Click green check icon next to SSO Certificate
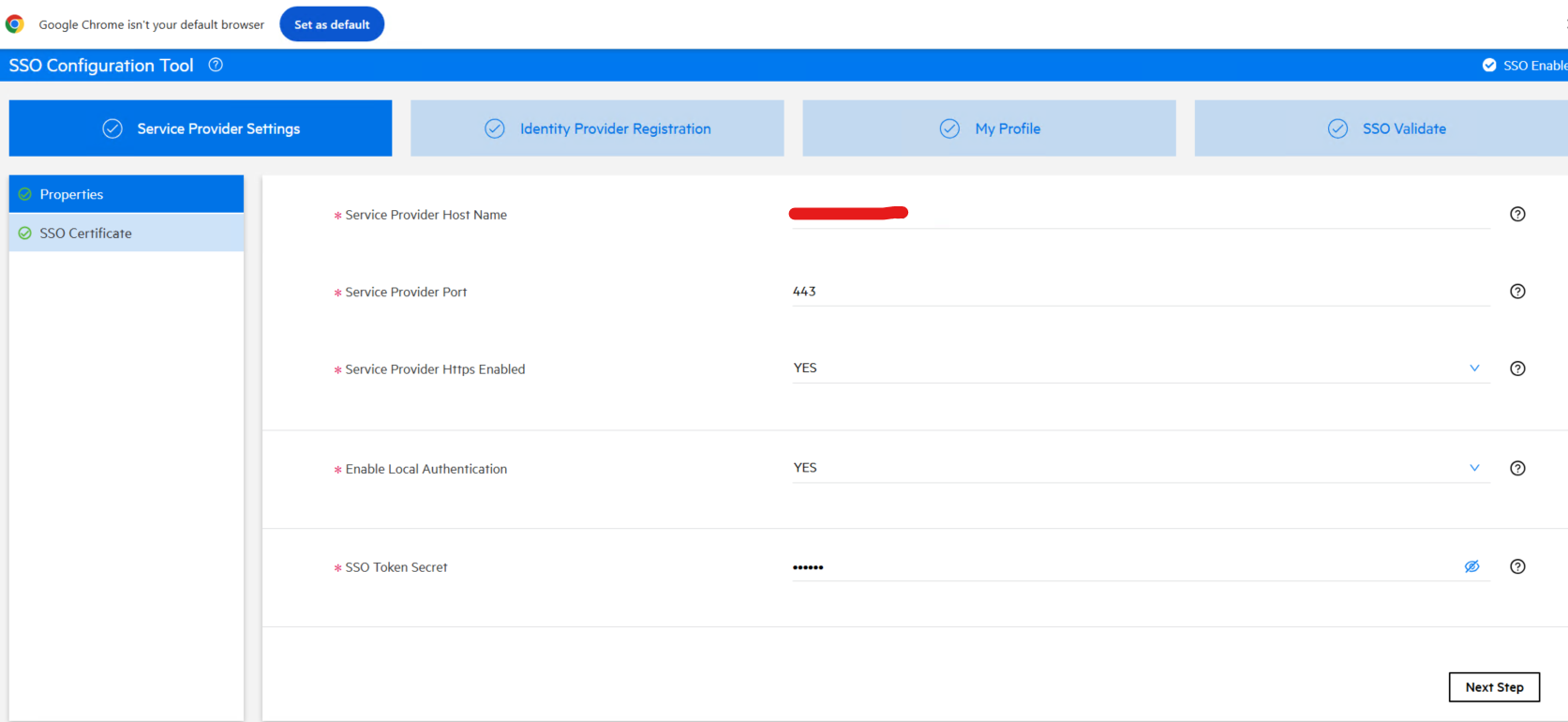 (25, 233)
